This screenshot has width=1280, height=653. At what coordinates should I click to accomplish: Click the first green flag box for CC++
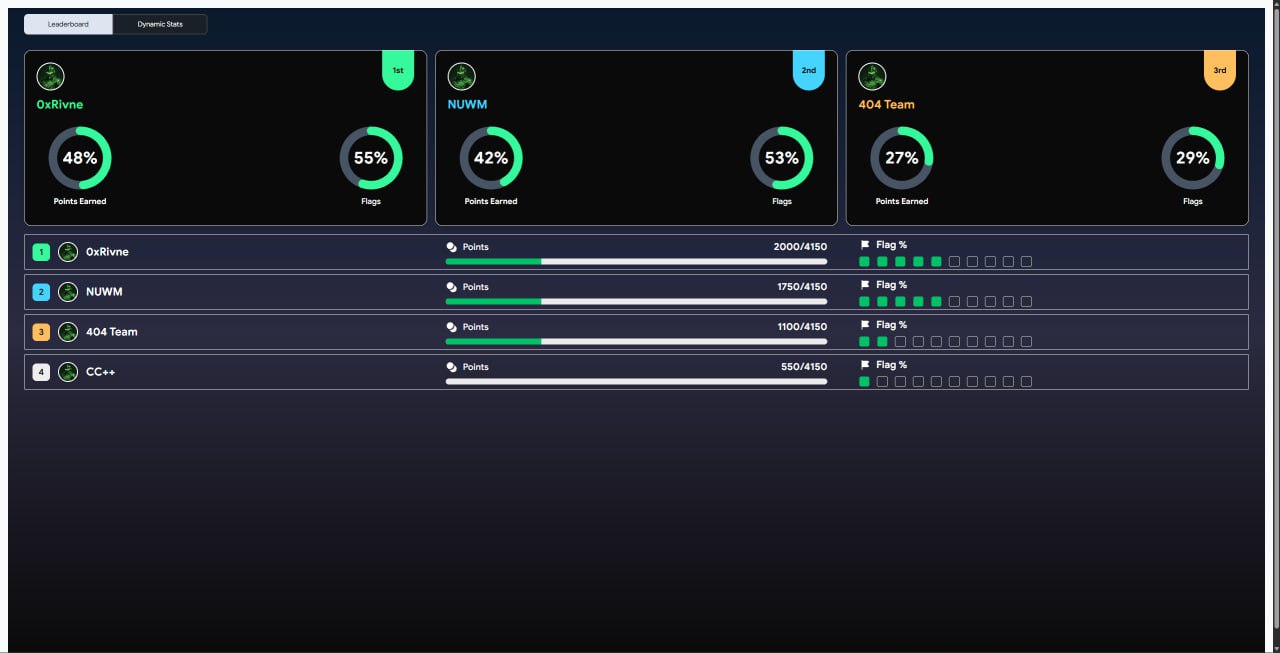[x=865, y=381]
